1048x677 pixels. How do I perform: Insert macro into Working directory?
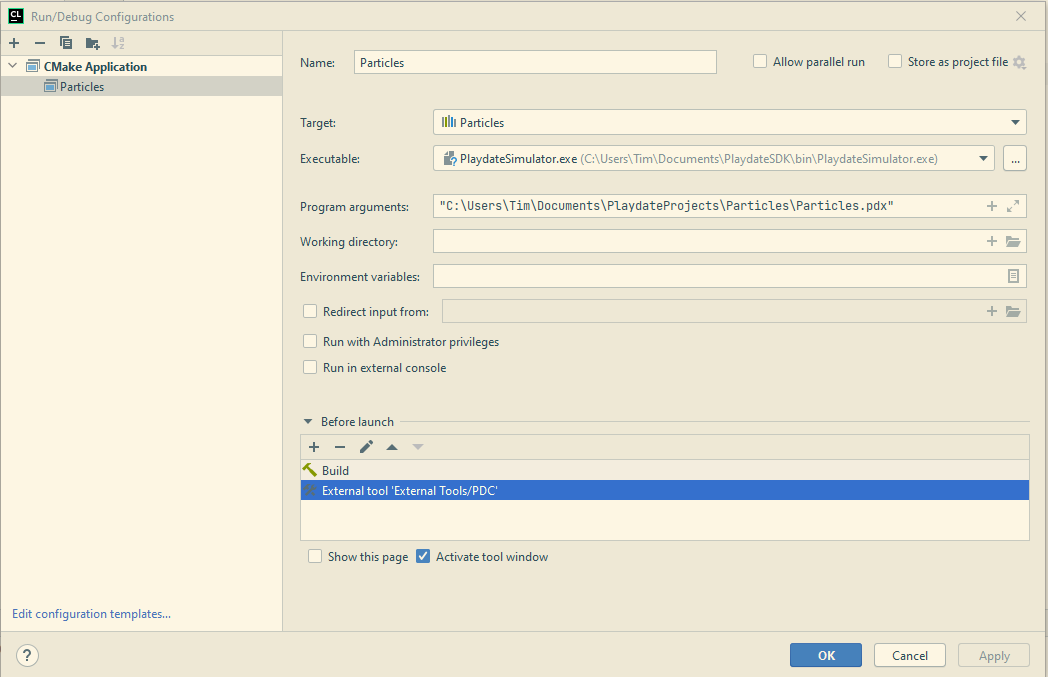tap(992, 241)
